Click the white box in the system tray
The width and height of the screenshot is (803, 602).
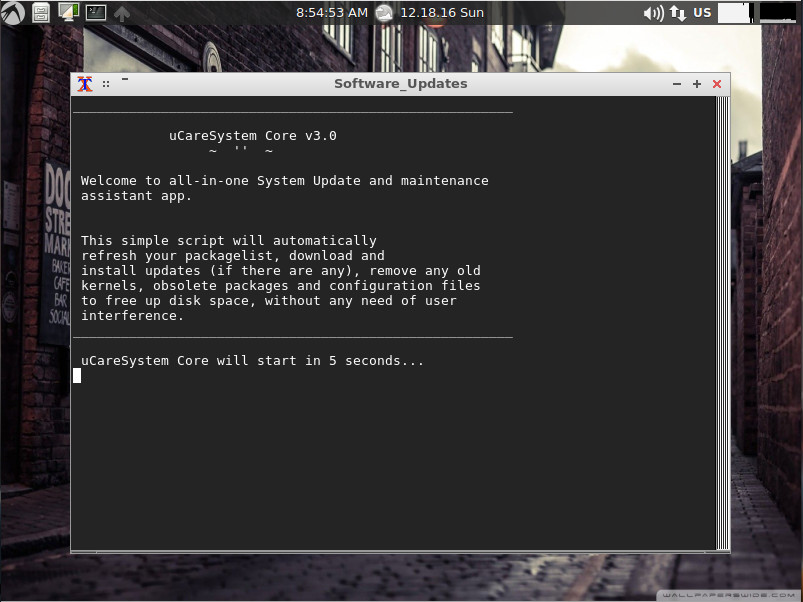[x=733, y=13]
